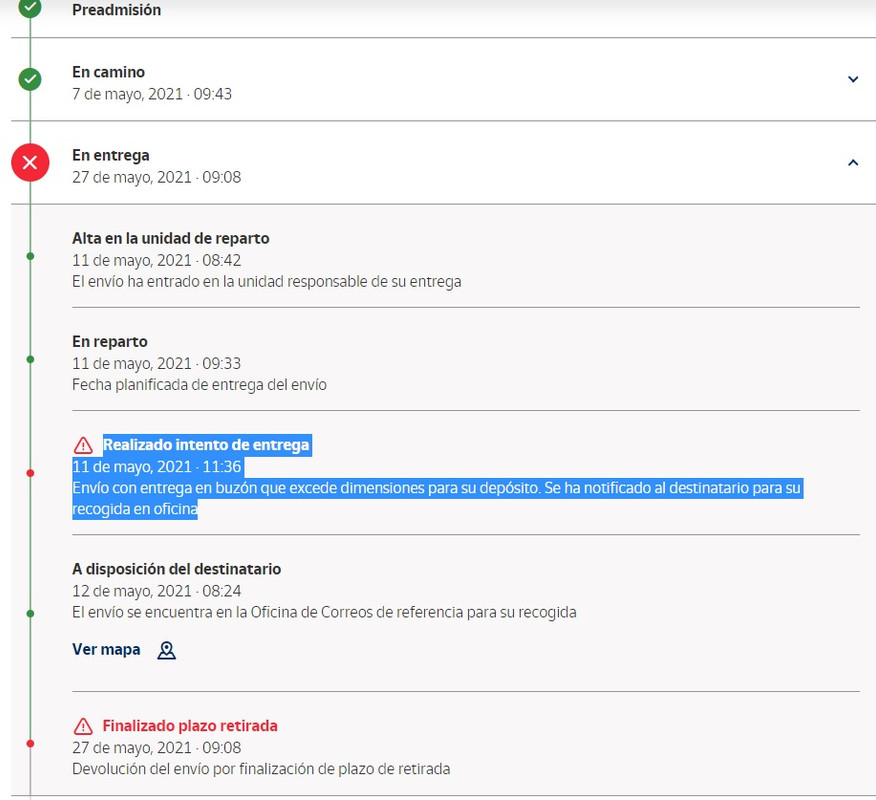Click the date 11 de mayo, 2021 · 09:33
This screenshot has height=800, width=876.
(156, 364)
